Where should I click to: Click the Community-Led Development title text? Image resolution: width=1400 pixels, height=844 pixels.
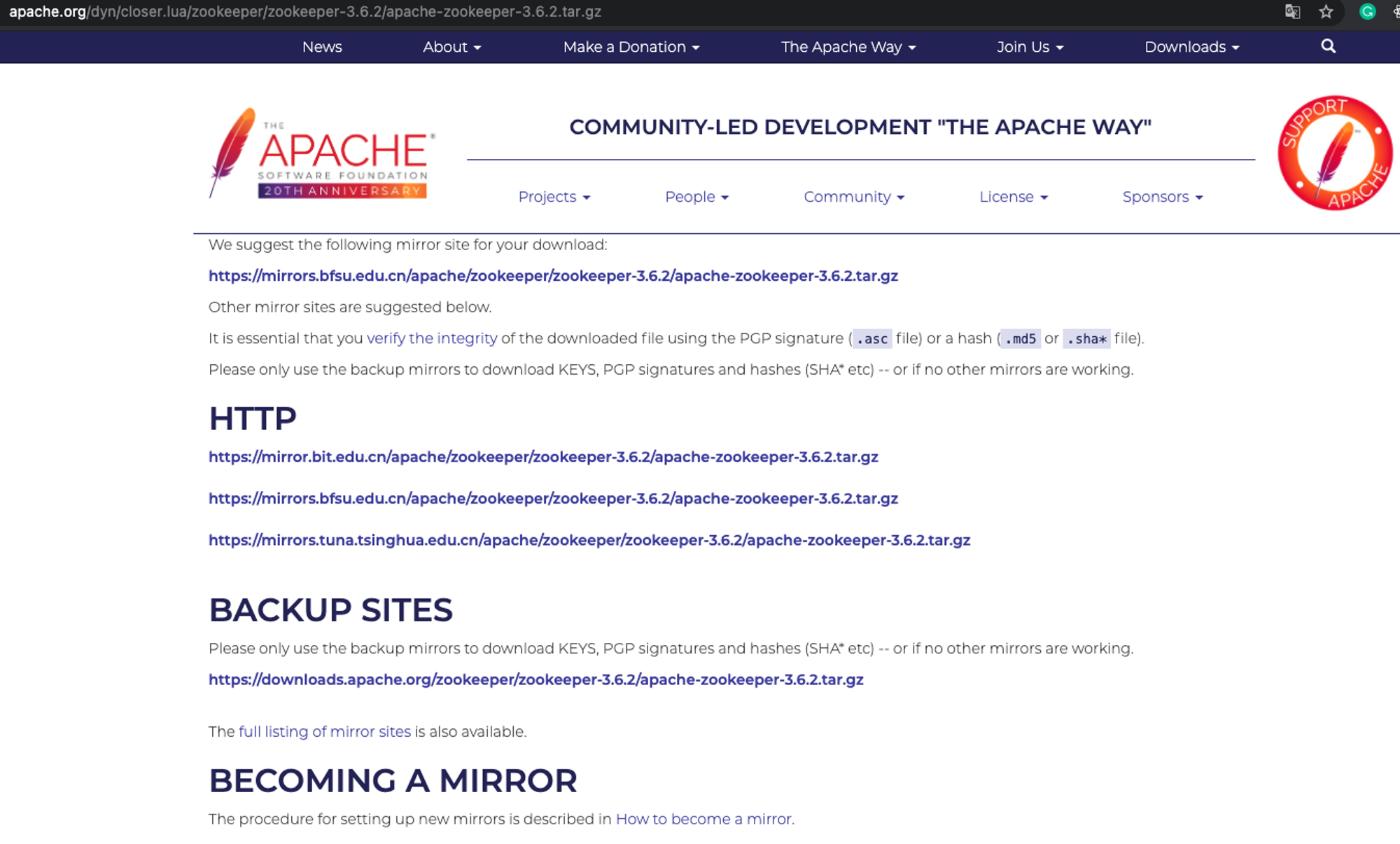coord(860,127)
